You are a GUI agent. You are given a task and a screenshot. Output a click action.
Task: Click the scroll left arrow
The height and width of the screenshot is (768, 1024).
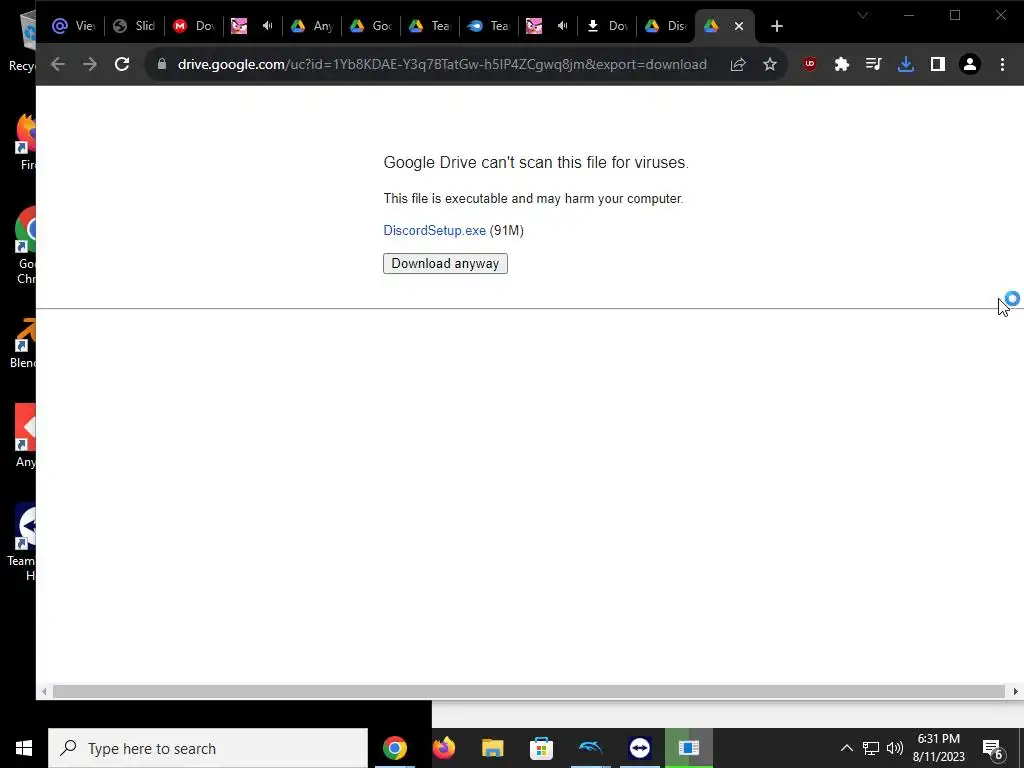(x=44, y=691)
